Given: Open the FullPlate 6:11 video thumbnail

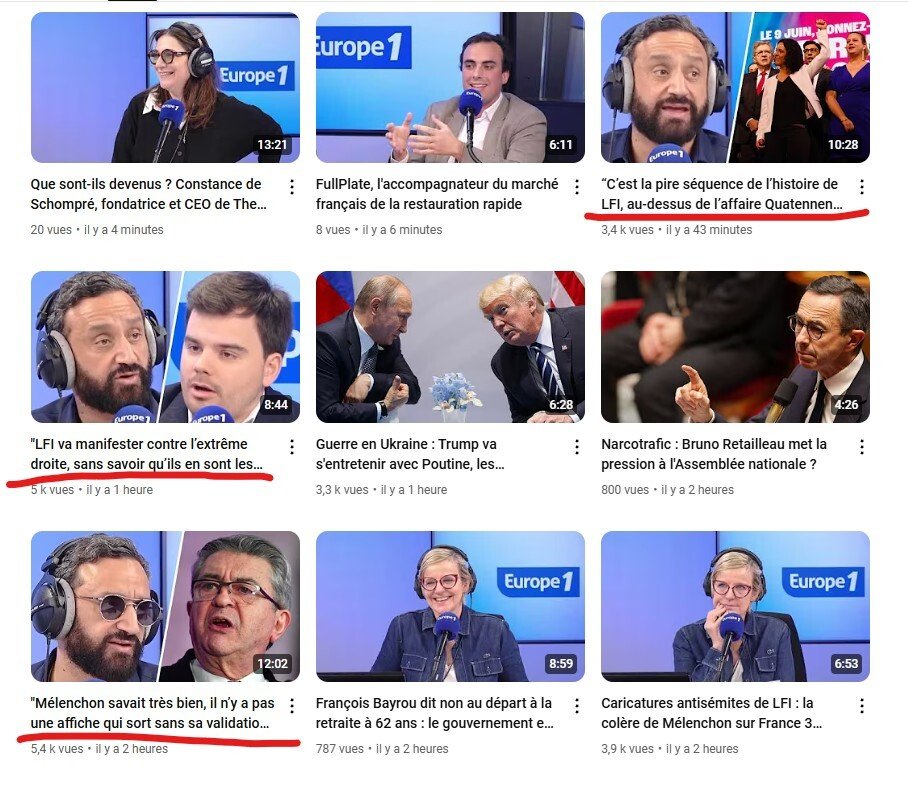Looking at the screenshot, I should (x=450, y=87).
